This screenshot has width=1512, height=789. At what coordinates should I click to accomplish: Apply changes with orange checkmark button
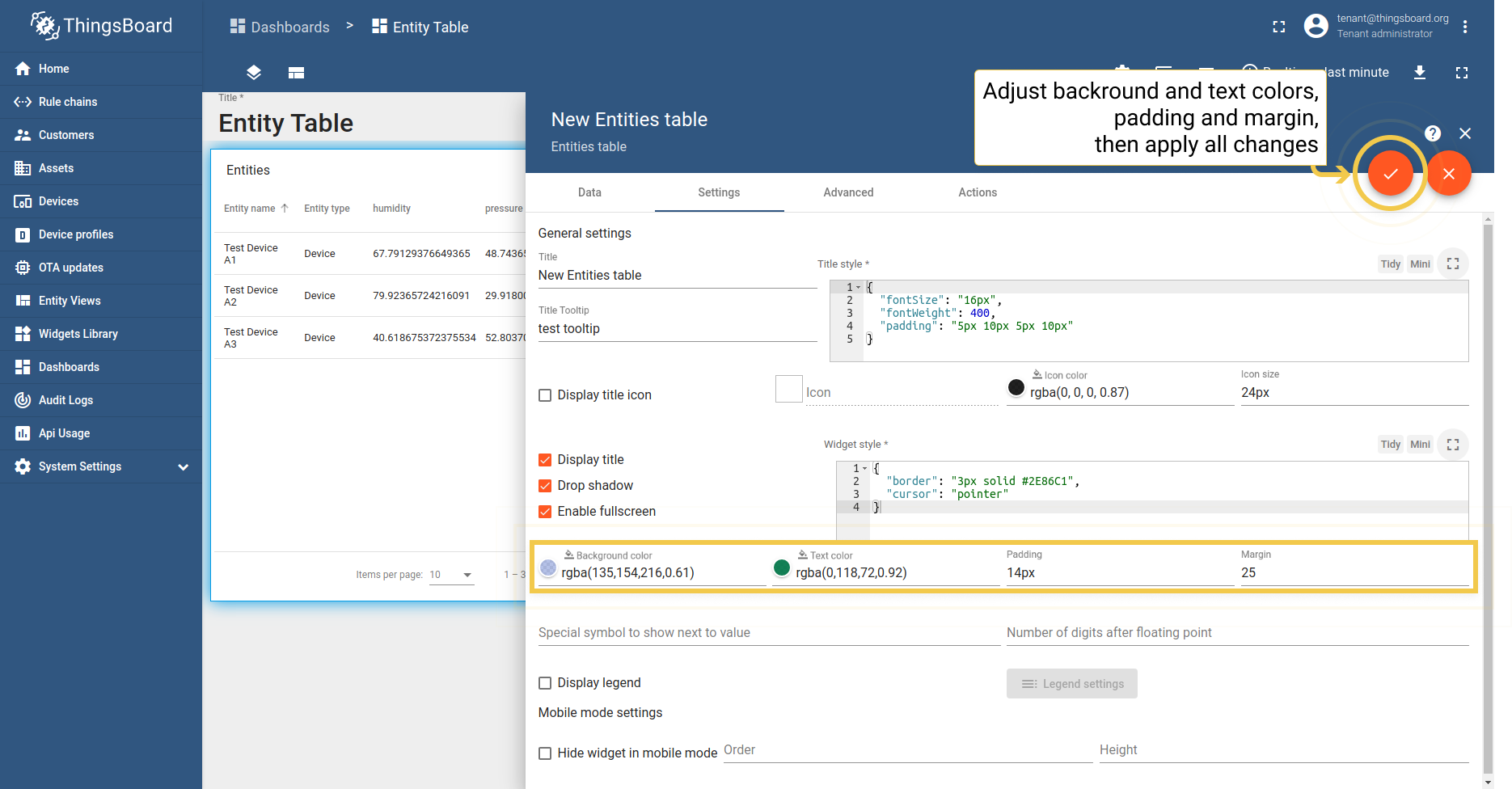[1390, 173]
